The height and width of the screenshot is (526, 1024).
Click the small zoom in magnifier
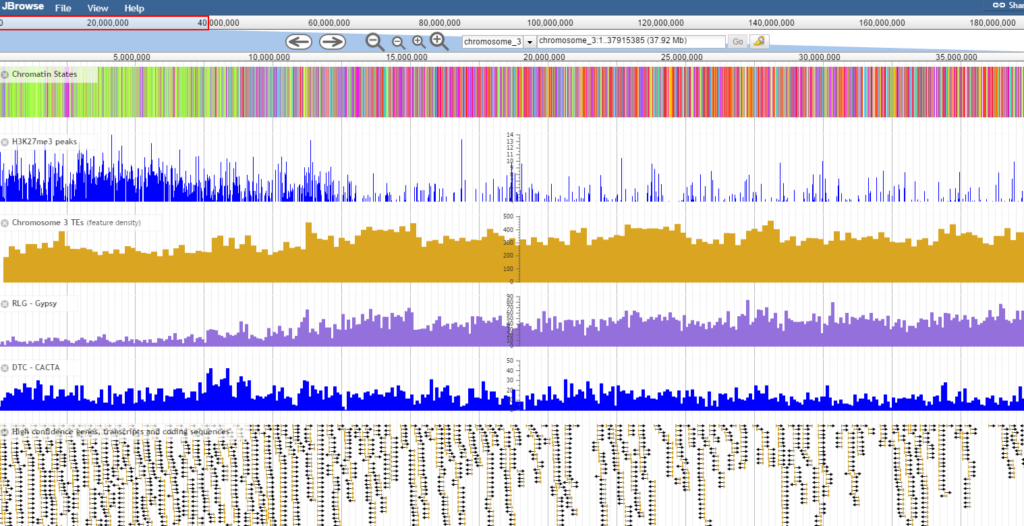(419, 42)
